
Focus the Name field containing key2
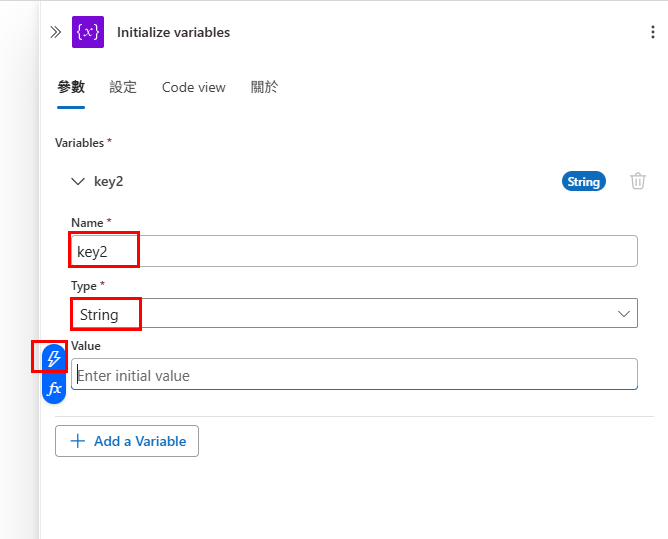pyautogui.click(x=354, y=251)
